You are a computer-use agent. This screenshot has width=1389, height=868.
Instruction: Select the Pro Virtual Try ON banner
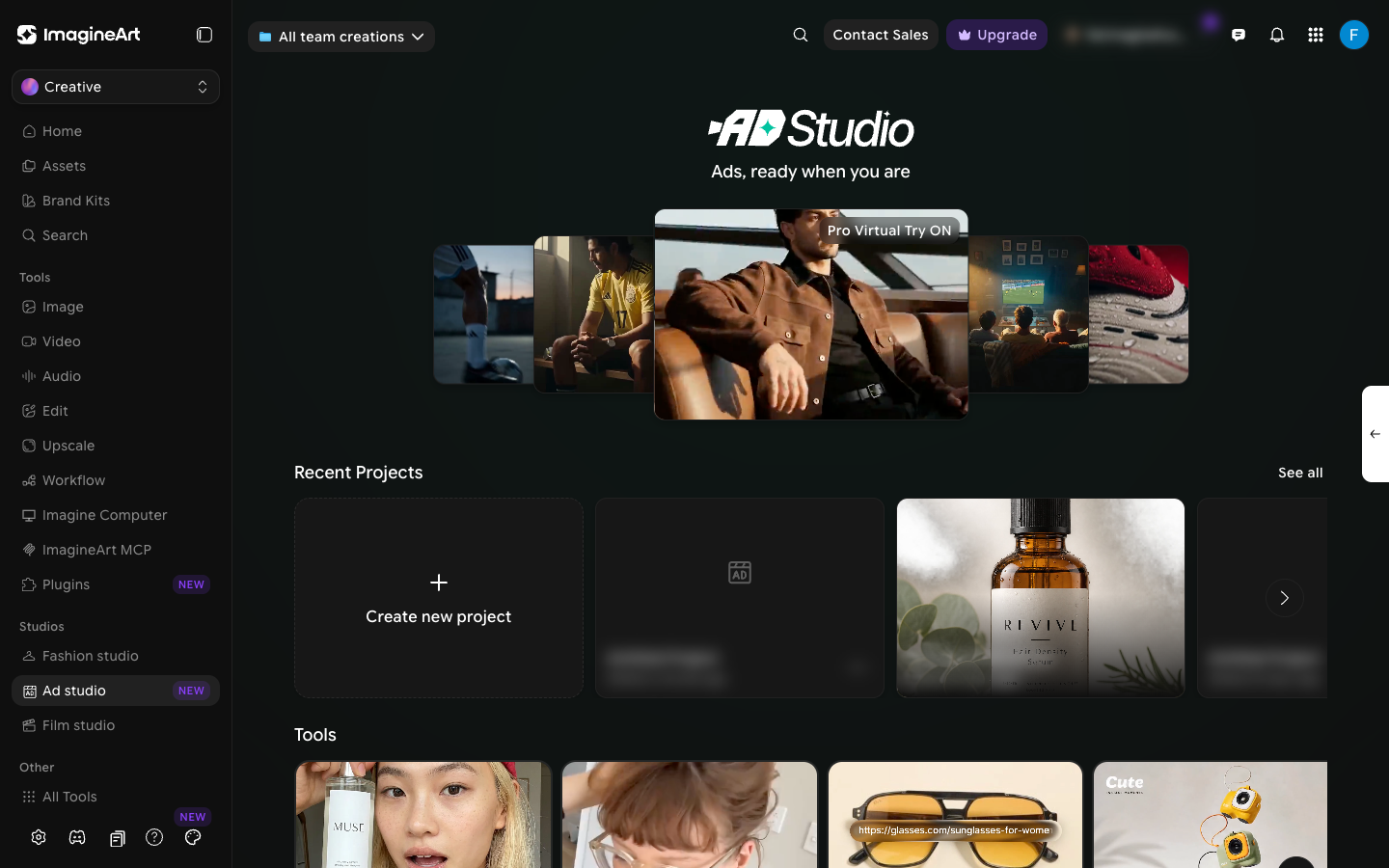coord(811,314)
